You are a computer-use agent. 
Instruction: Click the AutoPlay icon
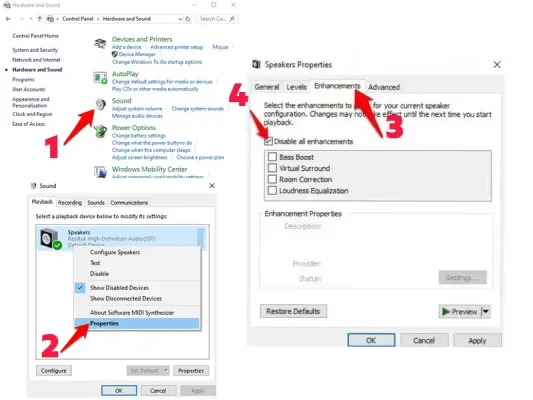(100, 78)
